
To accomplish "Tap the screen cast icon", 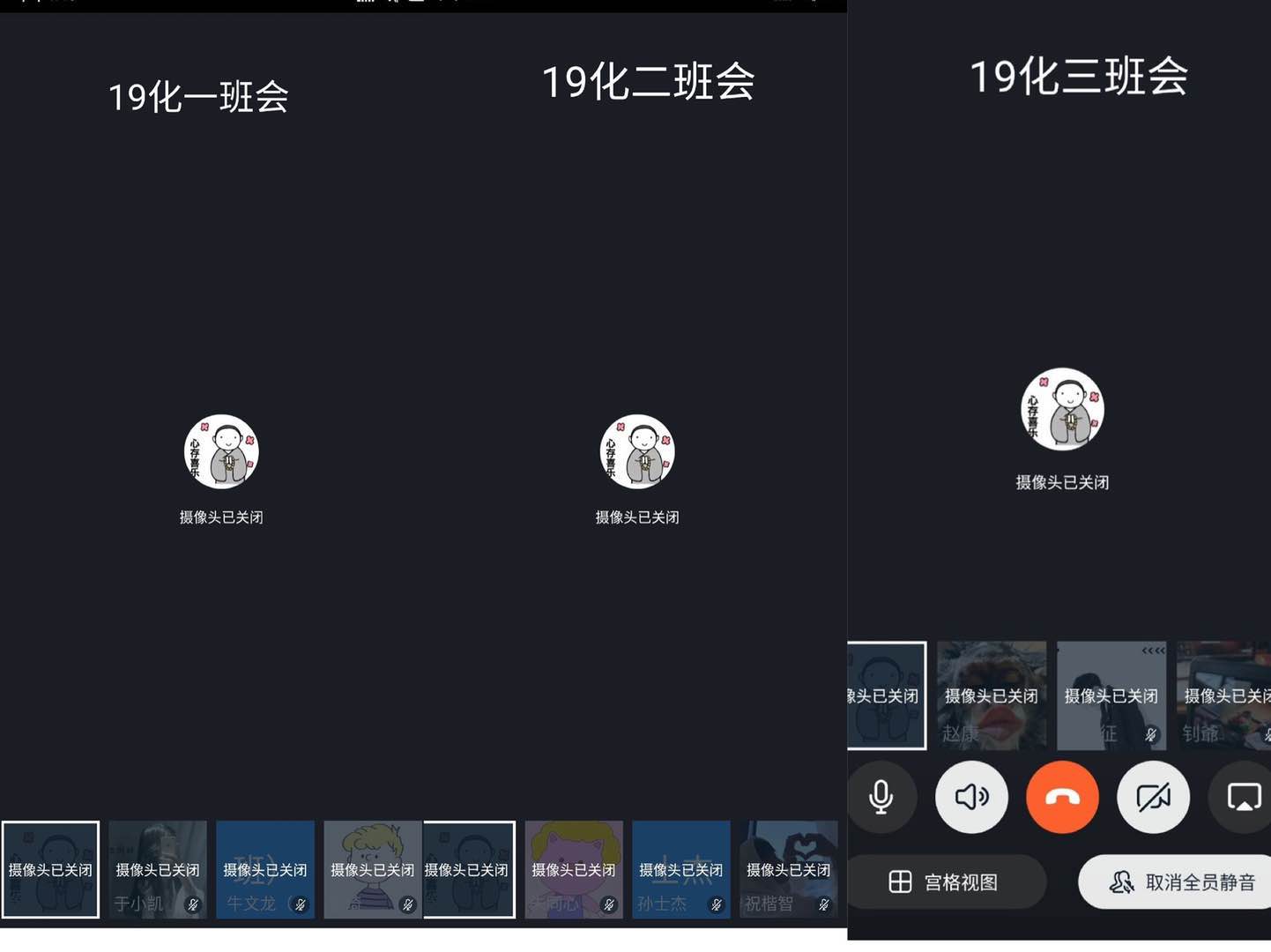I will (x=1243, y=797).
